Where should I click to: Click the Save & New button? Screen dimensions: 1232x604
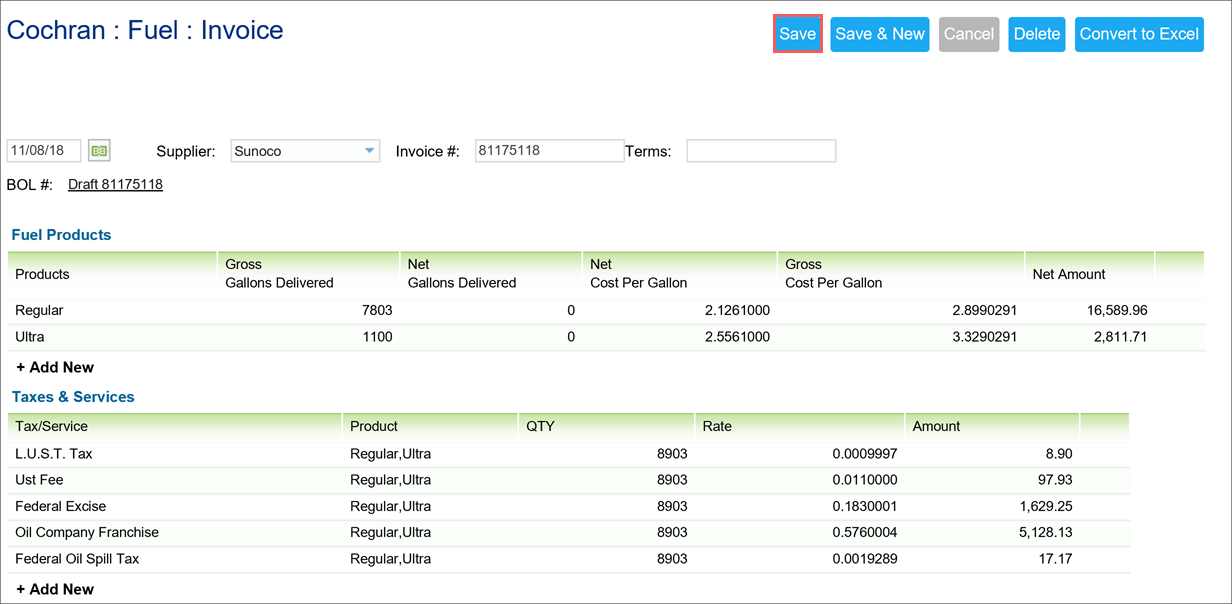tap(880, 34)
